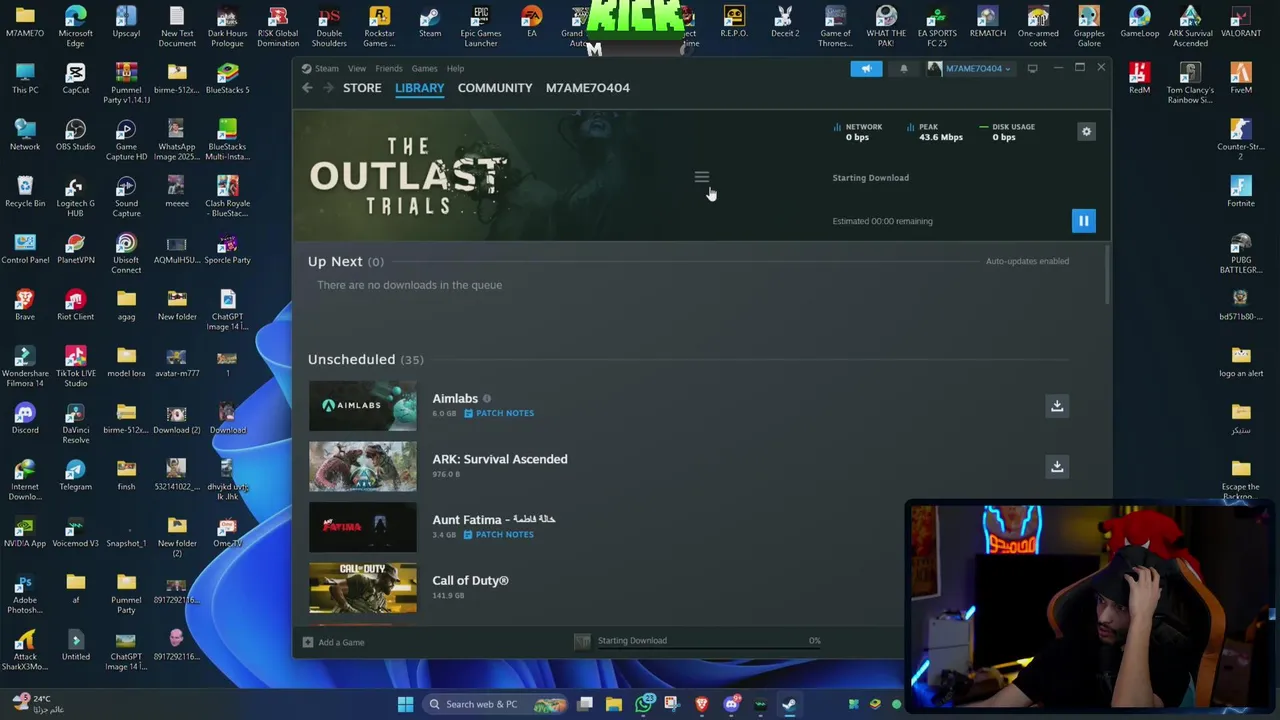Download ARK: Survival Ascended with its icon
1280x720 pixels.
coord(1056,466)
